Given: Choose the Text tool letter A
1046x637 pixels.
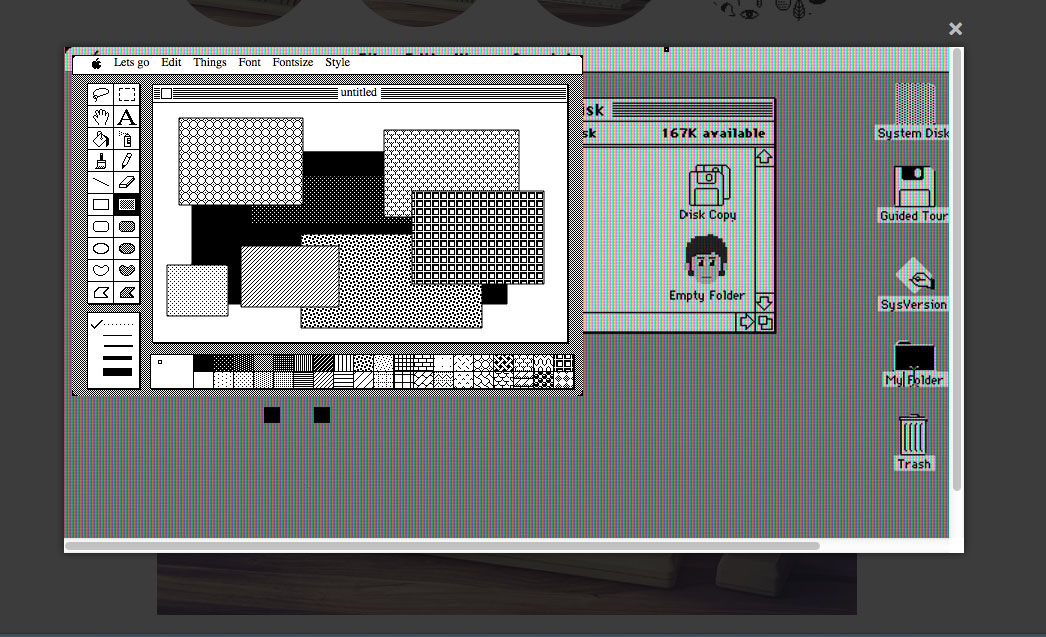Looking at the screenshot, I should 127,117.
